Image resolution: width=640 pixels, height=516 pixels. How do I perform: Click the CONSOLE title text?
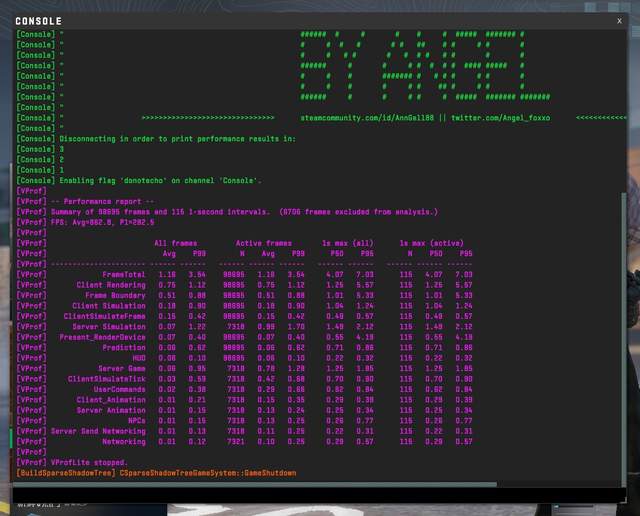pyautogui.click(x=39, y=21)
